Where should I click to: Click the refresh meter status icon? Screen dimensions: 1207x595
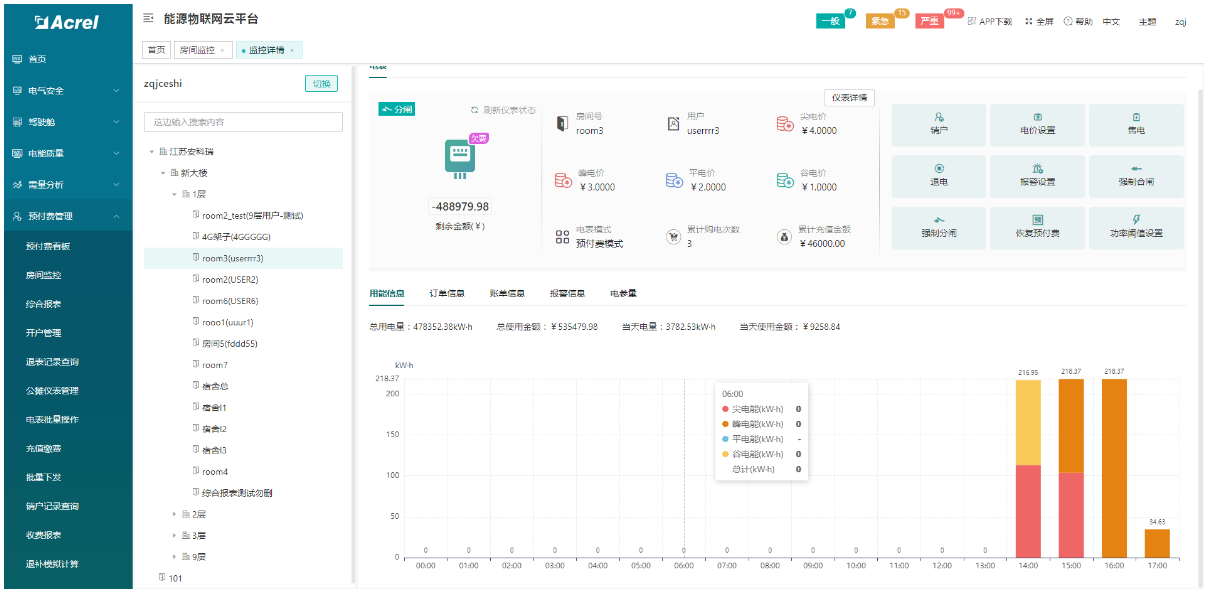[475, 110]
